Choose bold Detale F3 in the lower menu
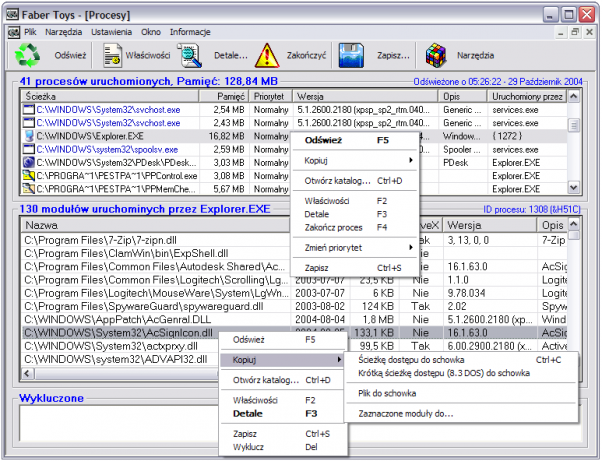The height and width of the screenshot is (461, 602). coord(283,414)
